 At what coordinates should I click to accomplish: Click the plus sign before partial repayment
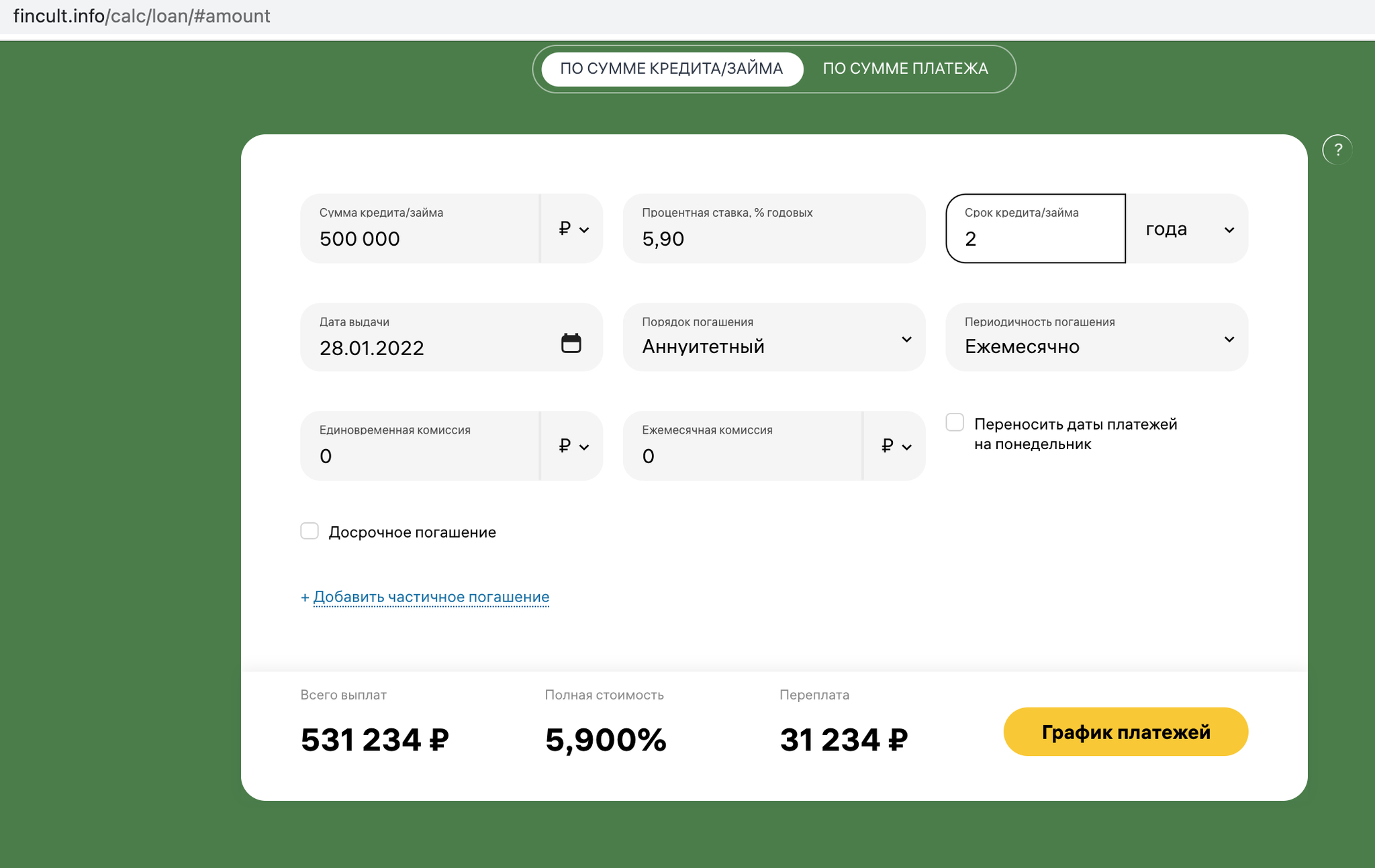tap(305, 597)
